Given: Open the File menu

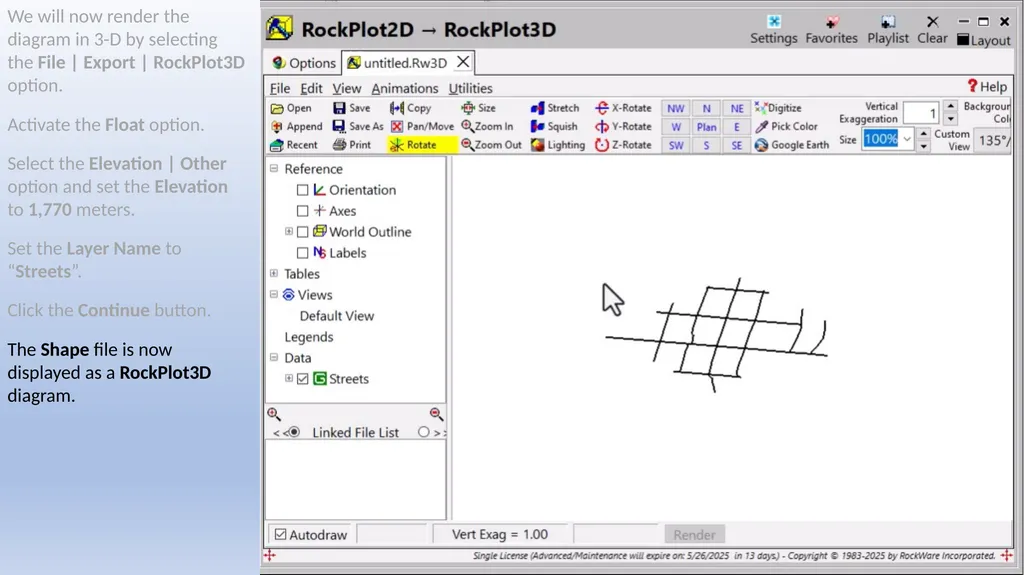Looking at the screenshot, I should coord(280,88).
